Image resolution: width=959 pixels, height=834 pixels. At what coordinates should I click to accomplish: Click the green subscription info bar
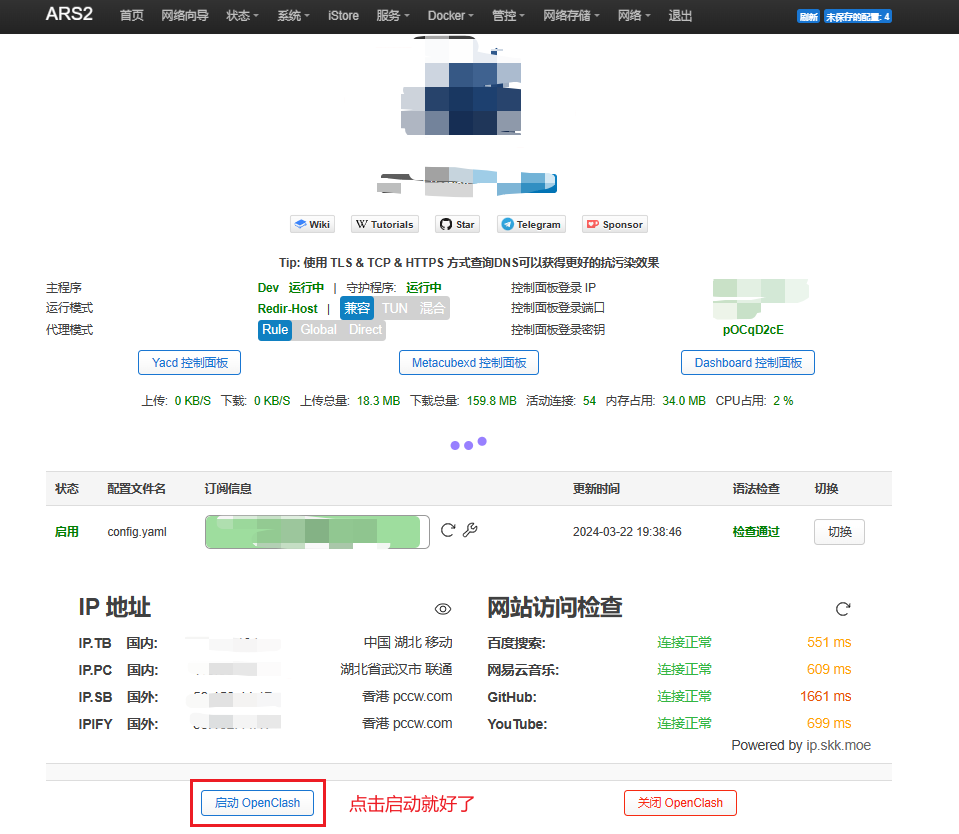tap(317, 532)
